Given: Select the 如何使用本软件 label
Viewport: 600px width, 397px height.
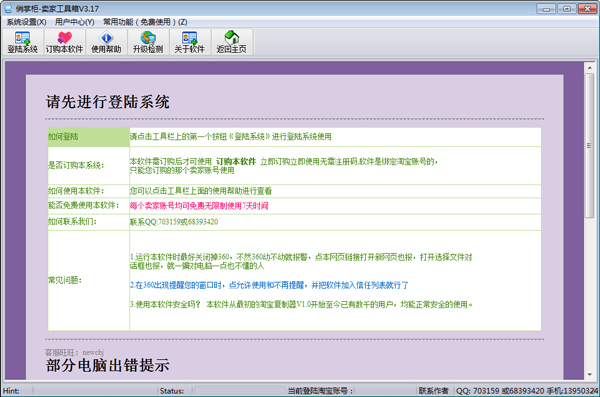Looking at the screenshot, I should click(76, 191).
